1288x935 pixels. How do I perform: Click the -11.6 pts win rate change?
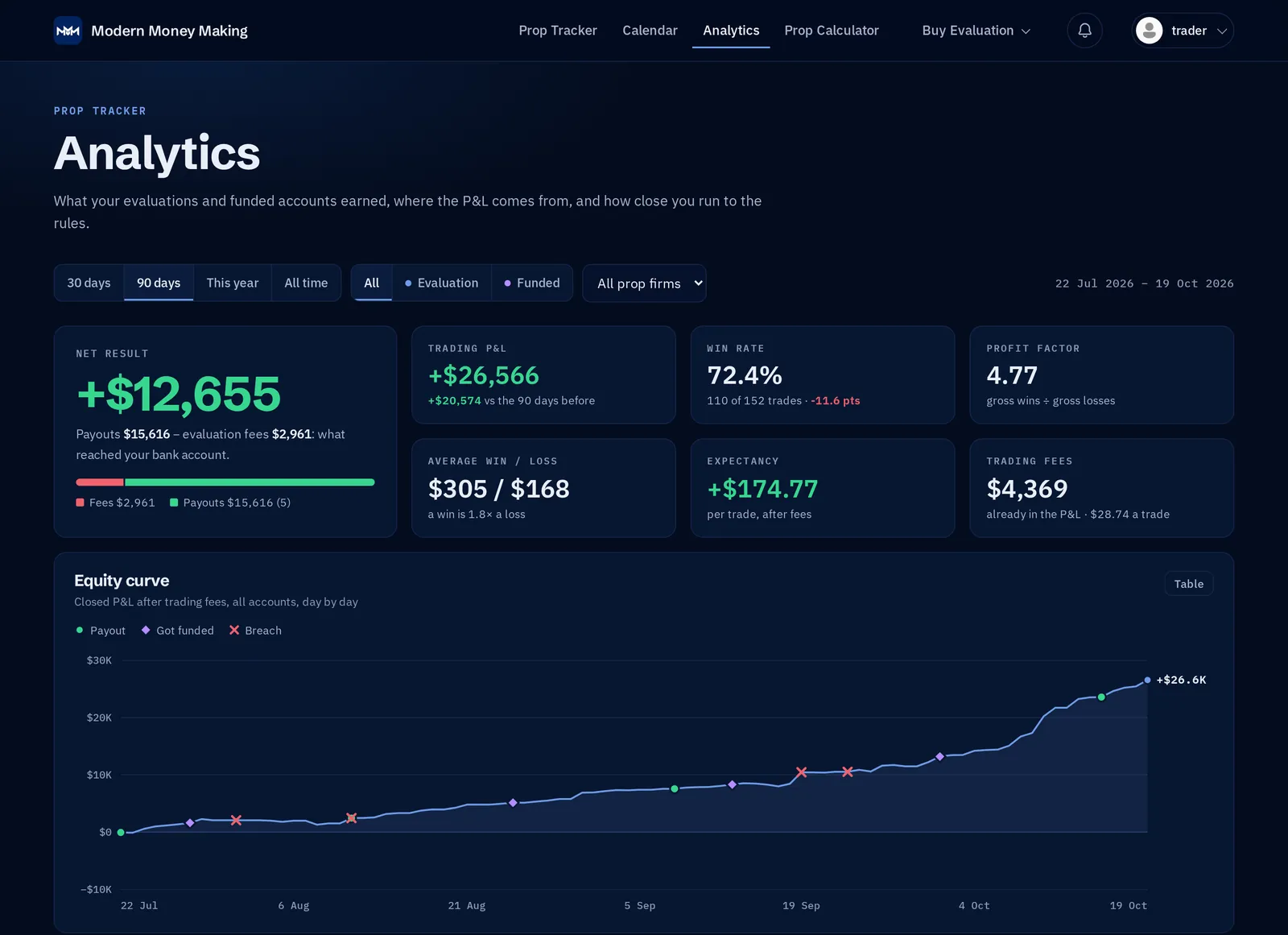pyautogui.click(x=836, y=401)
